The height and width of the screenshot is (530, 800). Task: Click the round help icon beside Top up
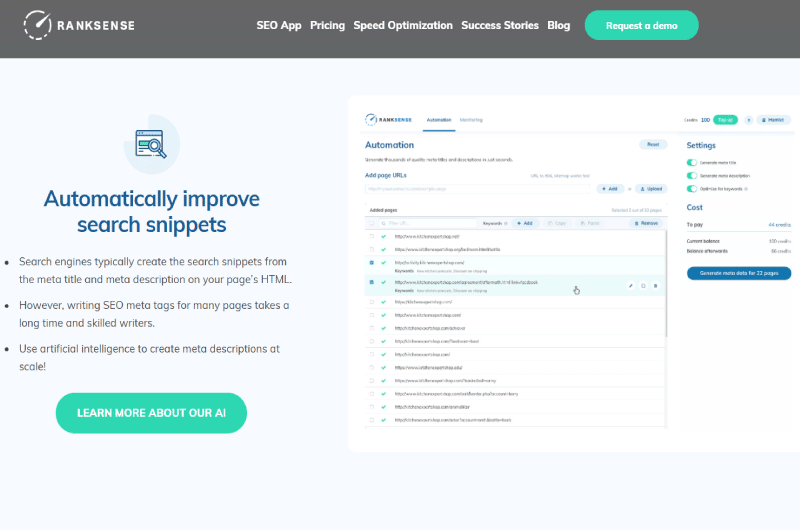coord(748,120)
